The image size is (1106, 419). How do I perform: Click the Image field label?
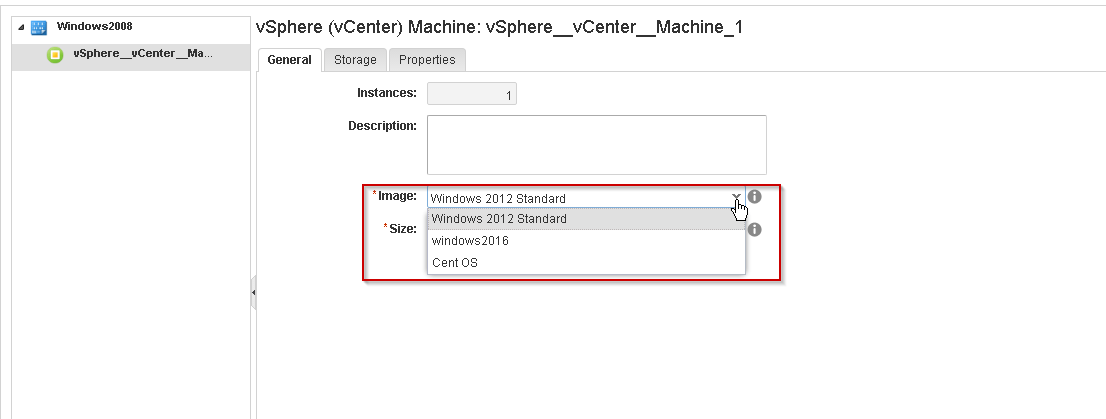[x=396, y=196]
